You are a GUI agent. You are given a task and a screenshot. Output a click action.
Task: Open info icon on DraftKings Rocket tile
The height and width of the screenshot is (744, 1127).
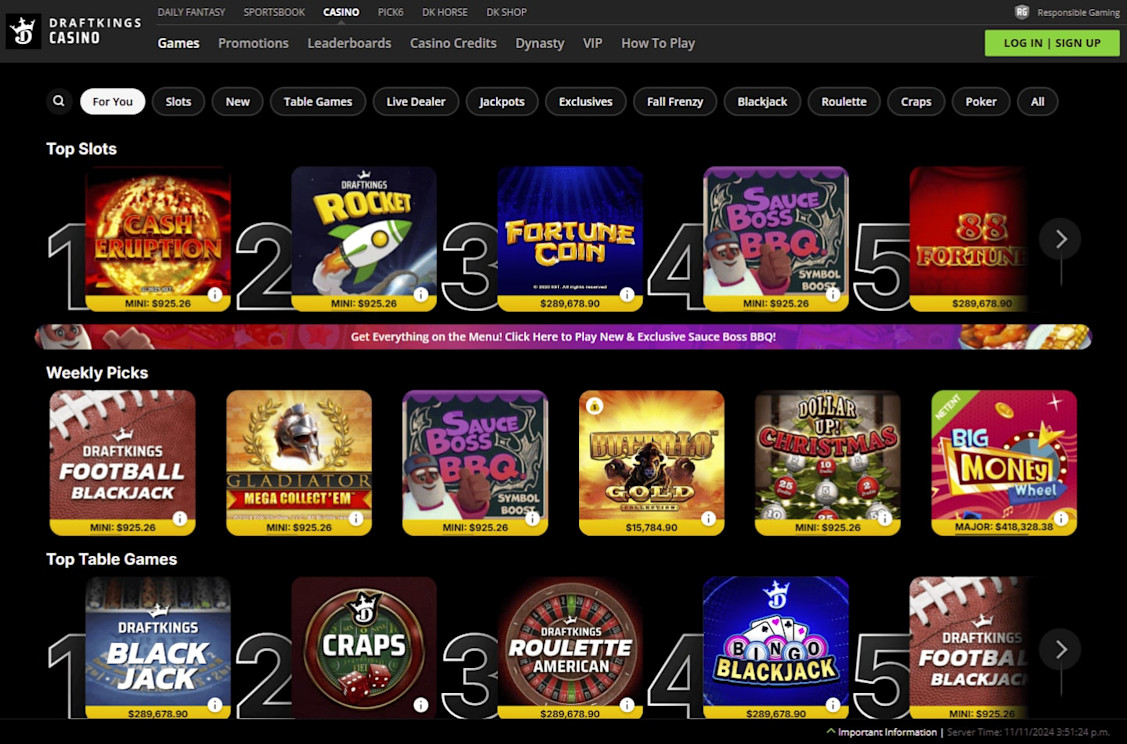[421, 294]
